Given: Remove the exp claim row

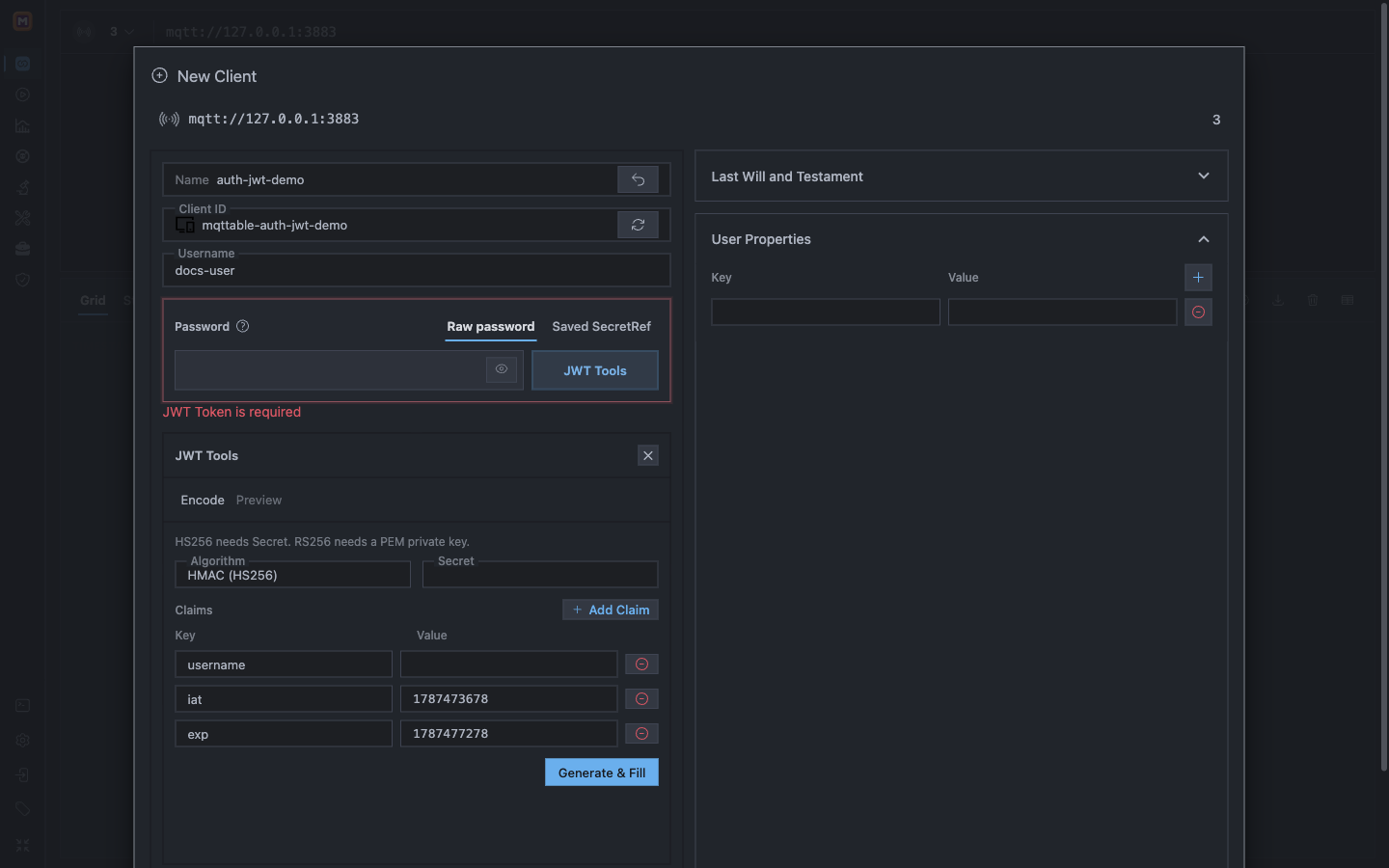Looking at the screenshot, I should tap(641, 734).
